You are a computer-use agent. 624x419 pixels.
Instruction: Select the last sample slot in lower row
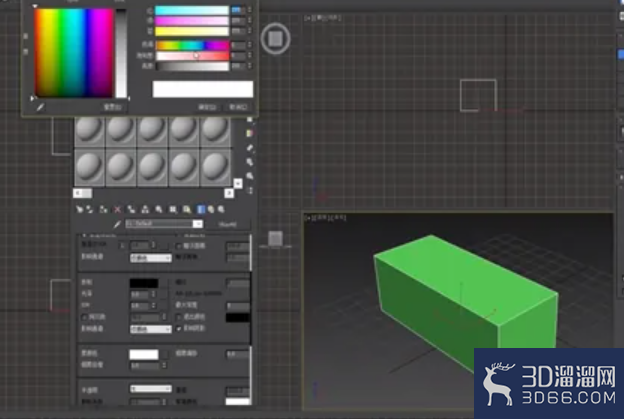tap(215, 168)
